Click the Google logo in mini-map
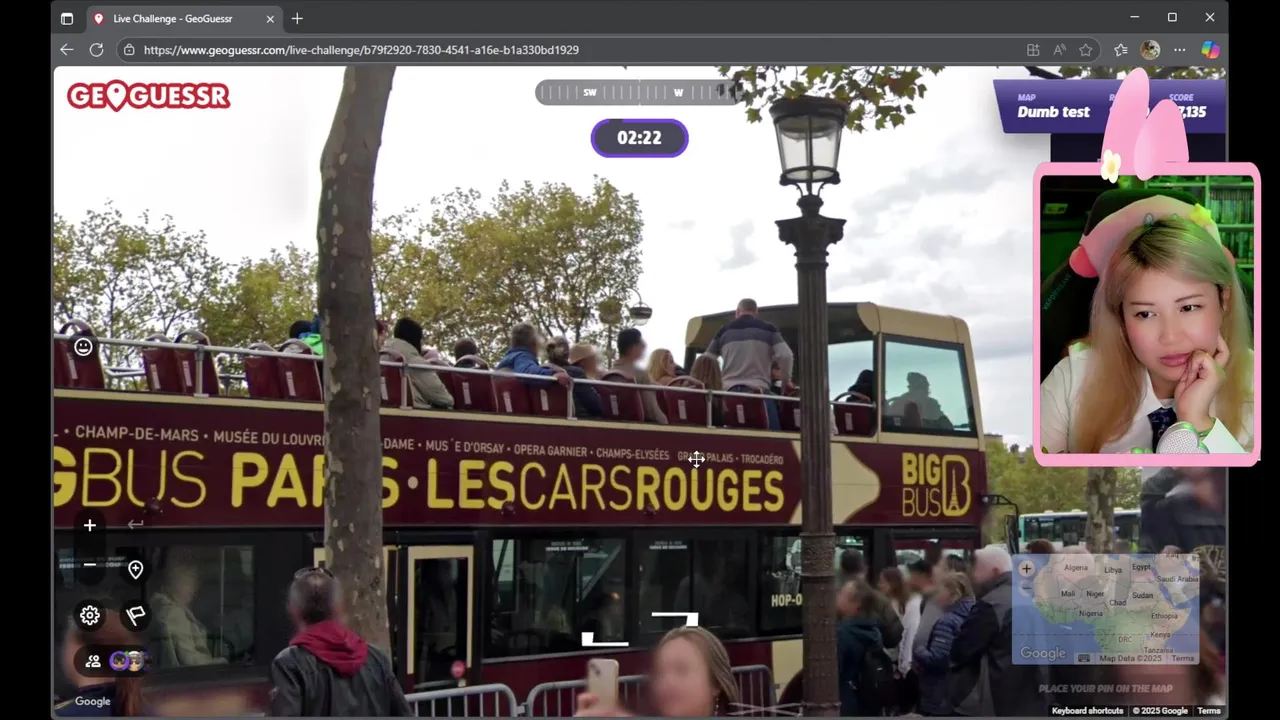The image size is (1280, 720). [x=1043, y=653]
